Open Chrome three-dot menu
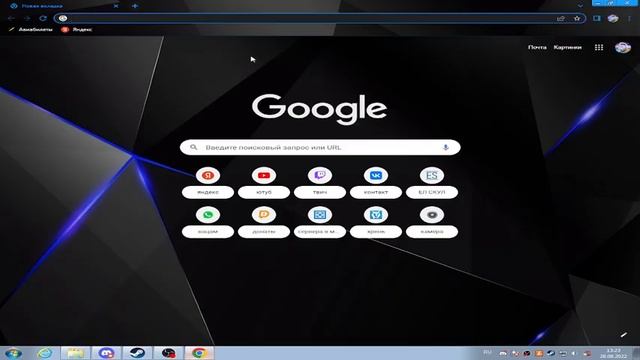Screen dimensions: 640x360 coord(629,18)
